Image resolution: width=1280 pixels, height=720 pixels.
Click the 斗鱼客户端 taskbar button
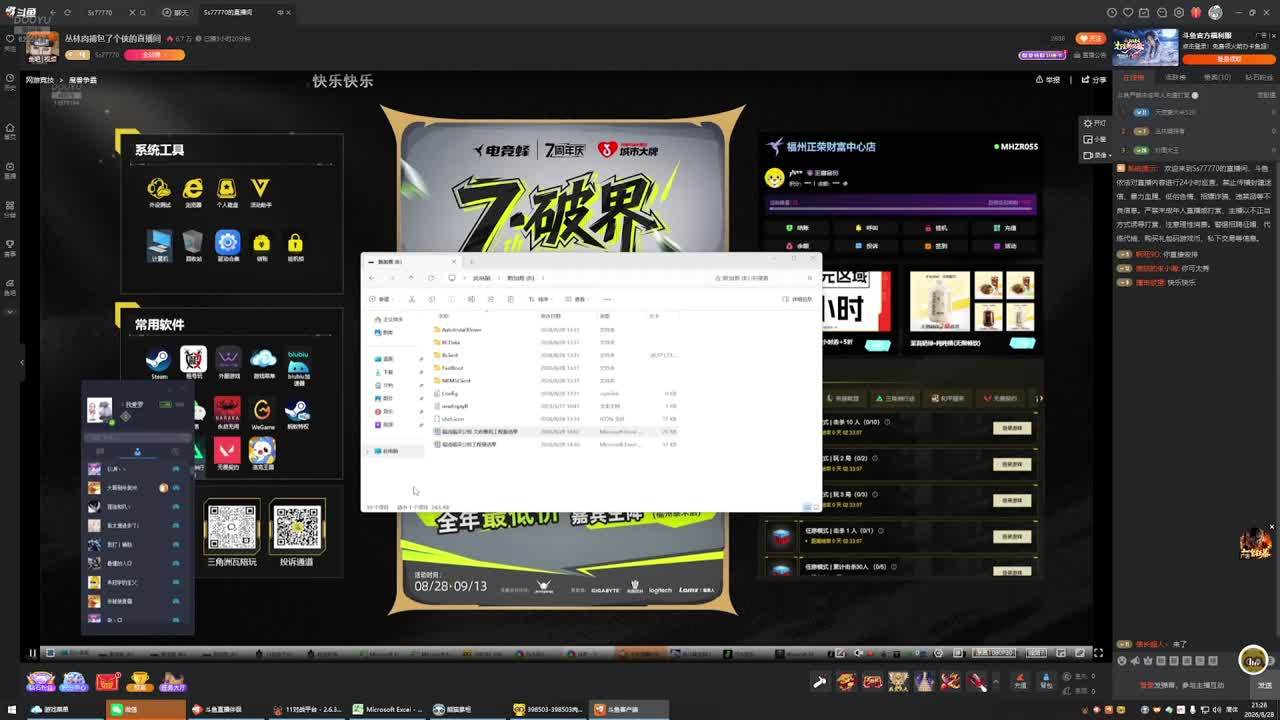tap(630, 709)
